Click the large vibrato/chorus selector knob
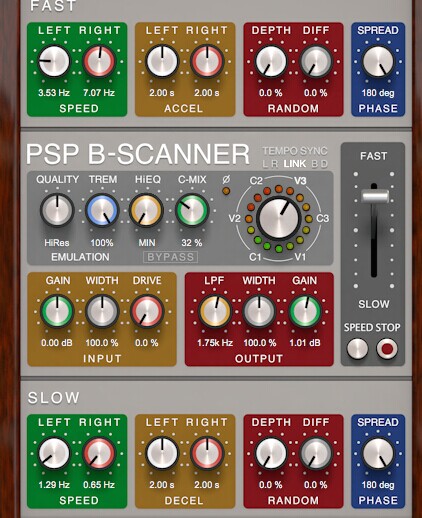The height and width of the screenshot is (518, 422). [279, 219]
